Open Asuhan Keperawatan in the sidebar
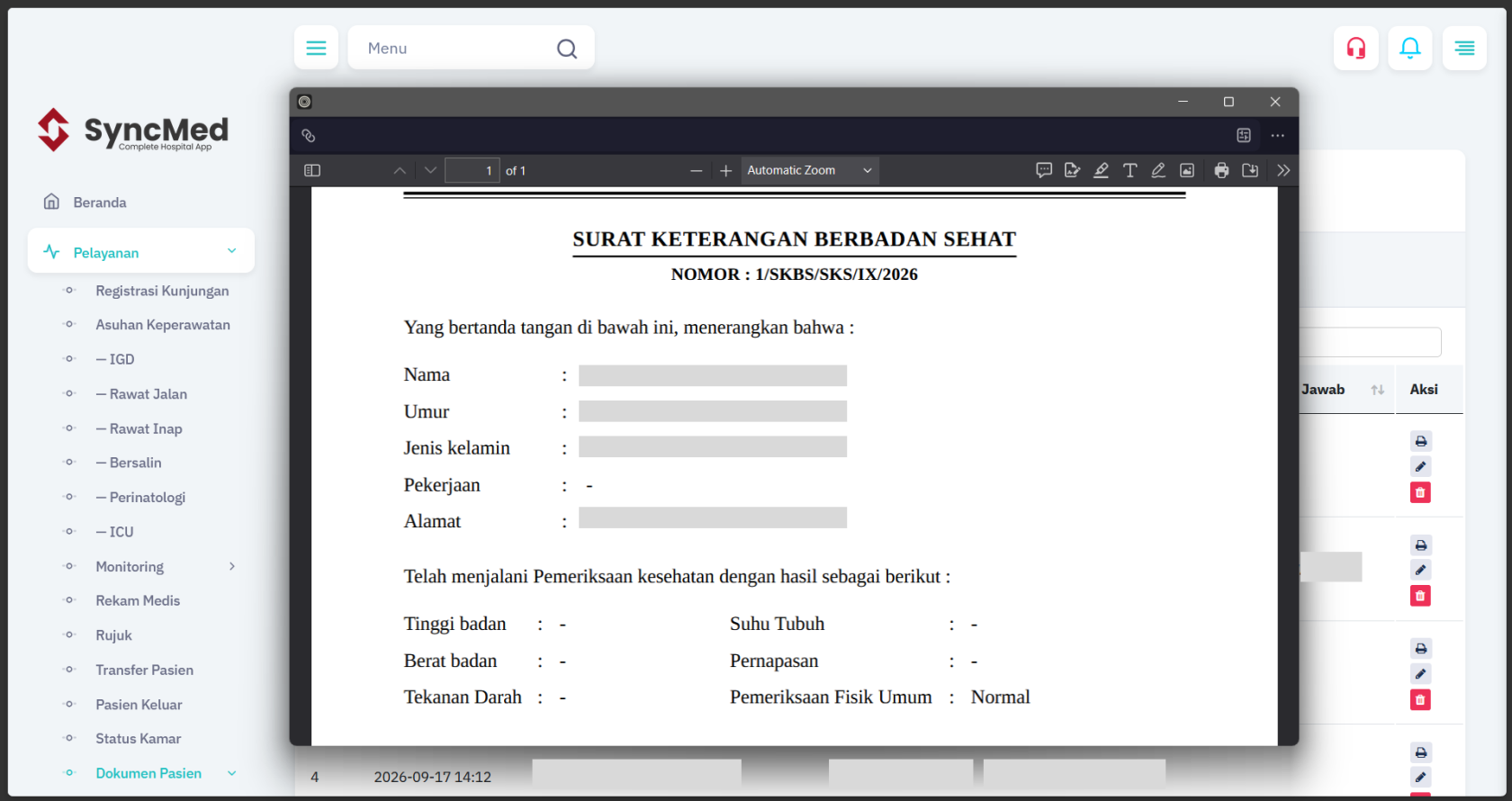Image resolution: width=1512 pixels, height=801 pixels. click(163, 325)
